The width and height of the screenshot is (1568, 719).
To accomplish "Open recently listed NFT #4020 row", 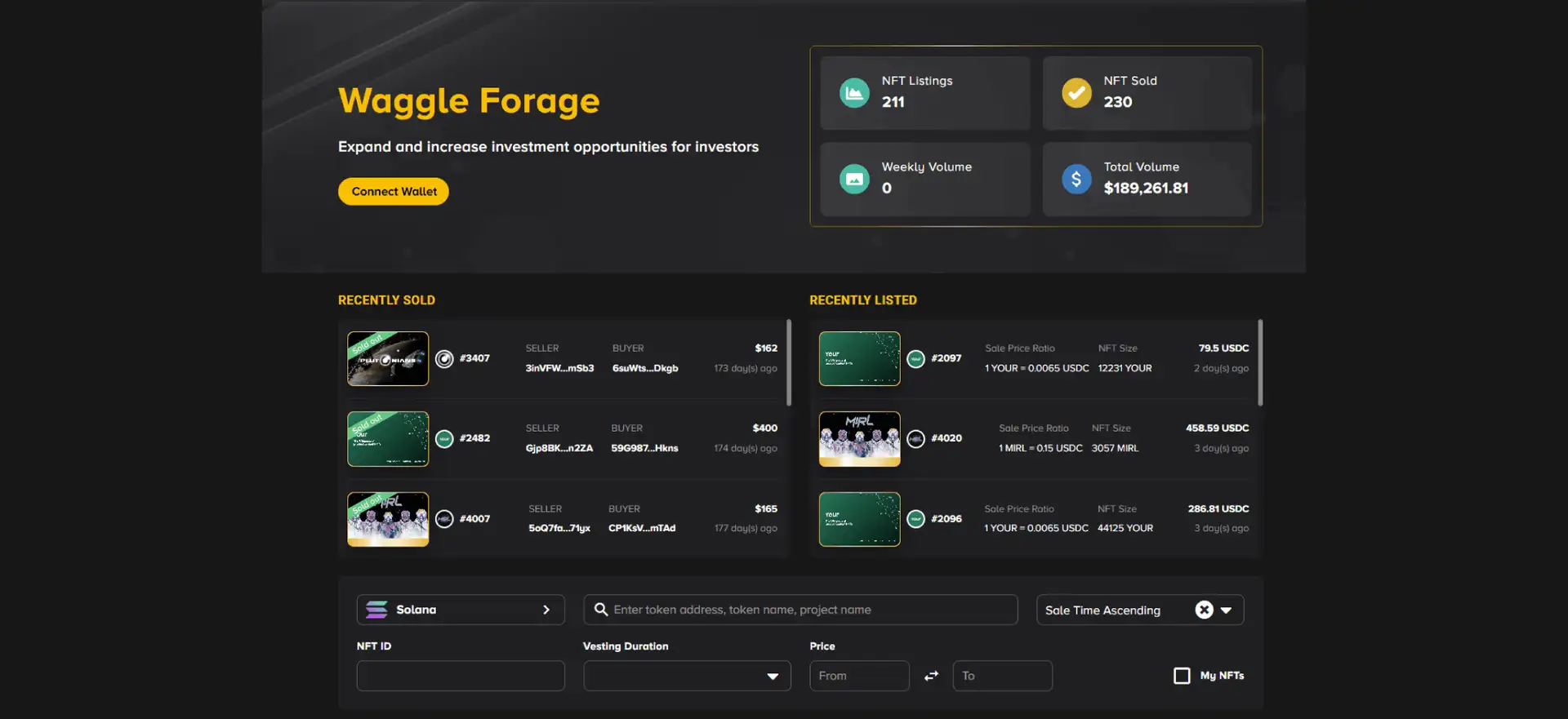I will tap(1036, 439).
